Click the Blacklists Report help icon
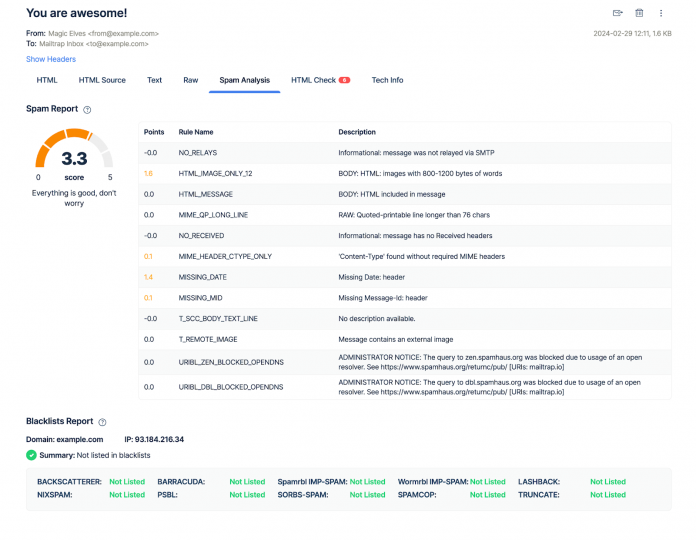The width and height of the screenshot is (696, 540). pos(102,423)
